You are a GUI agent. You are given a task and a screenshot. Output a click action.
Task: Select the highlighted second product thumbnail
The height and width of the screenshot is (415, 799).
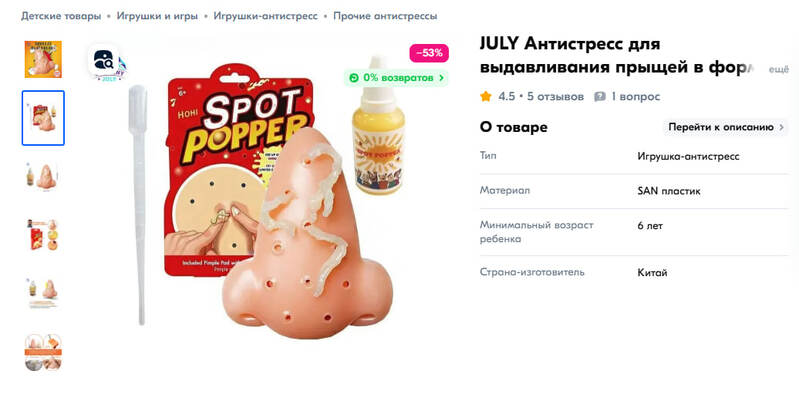click(x=43, y=118)
